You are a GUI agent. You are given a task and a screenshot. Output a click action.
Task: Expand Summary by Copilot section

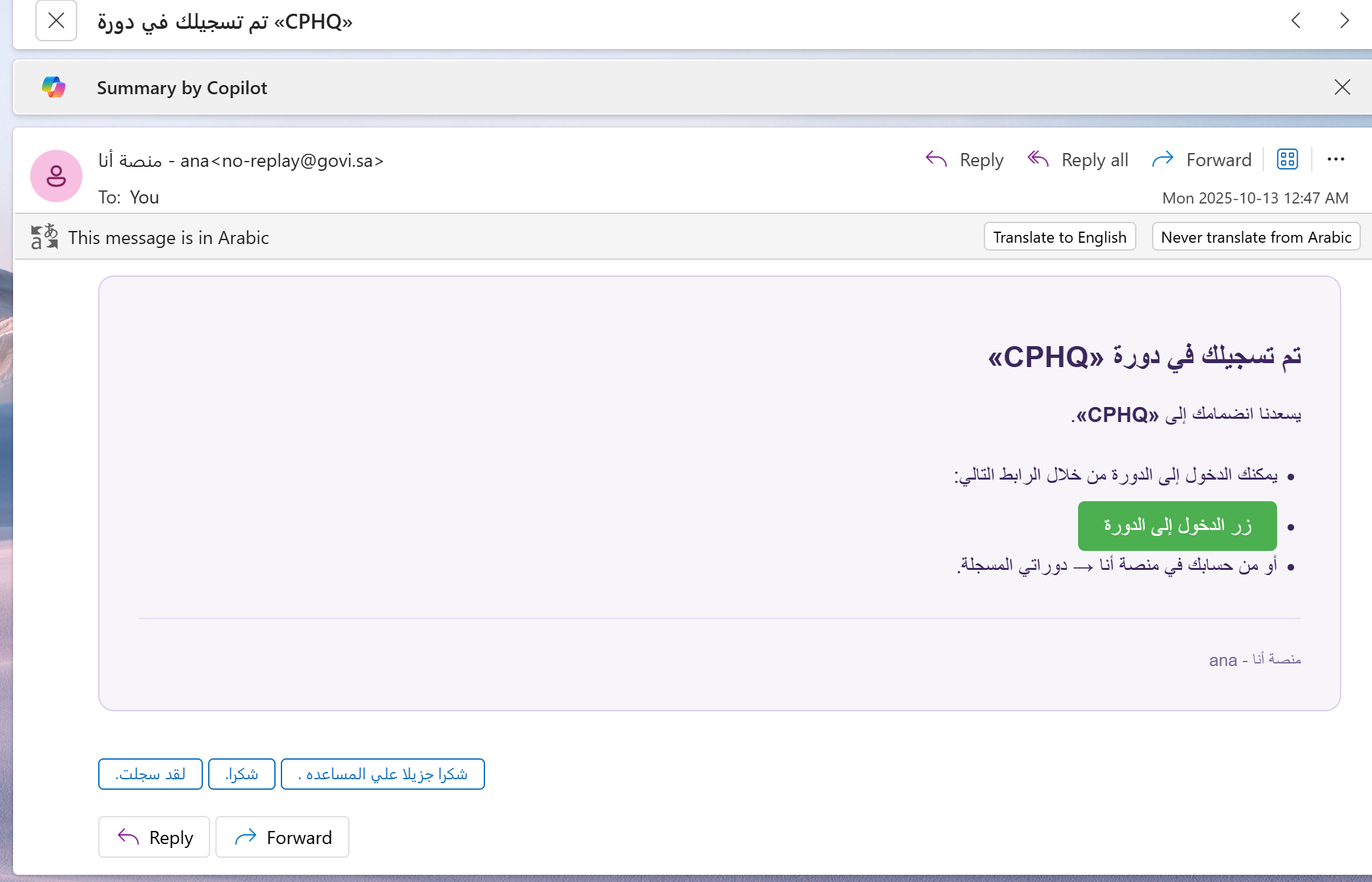(x=182, y=88)
